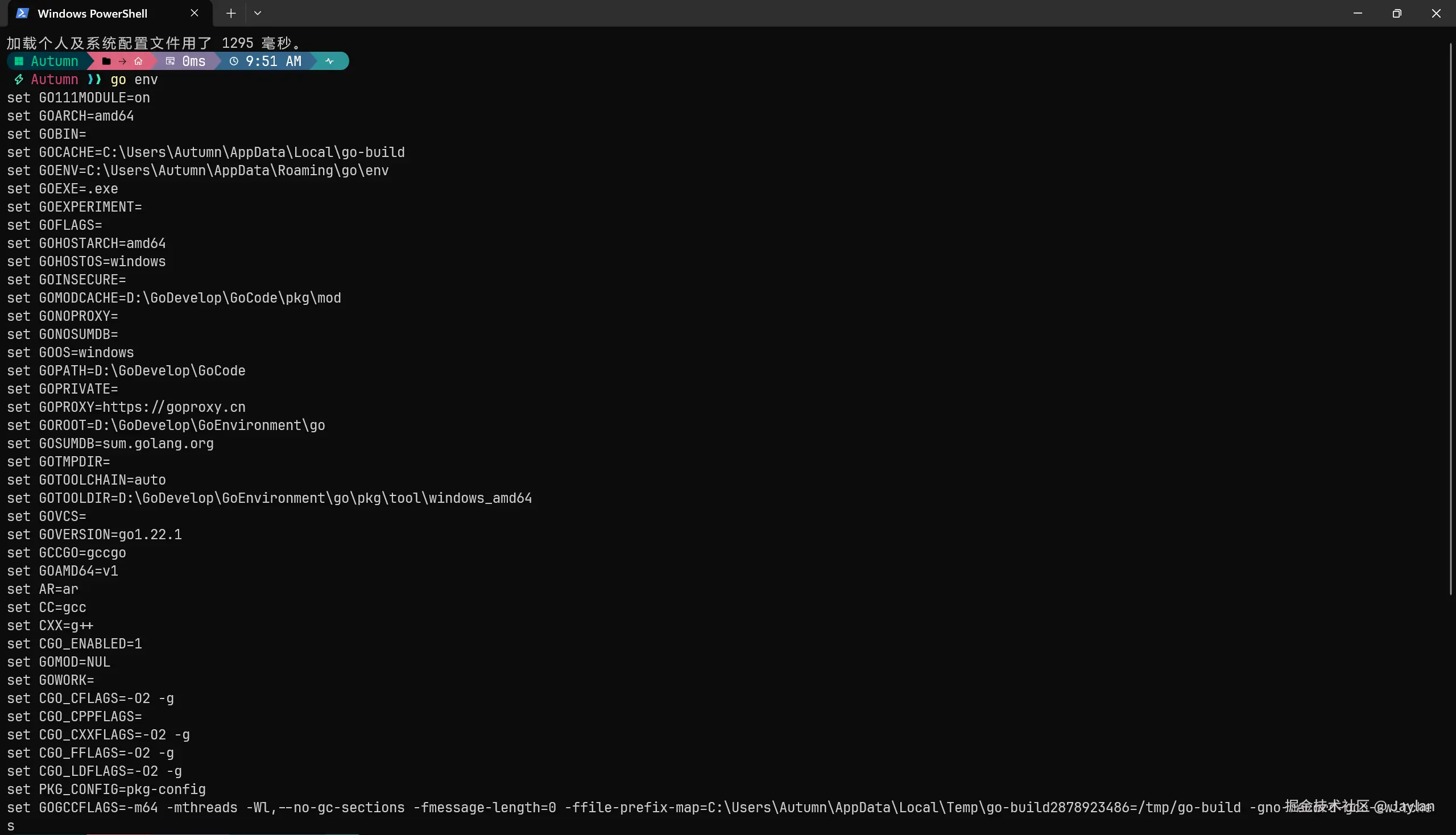
Task: Click the home icon in prompt segment
Action: point(138,61)
